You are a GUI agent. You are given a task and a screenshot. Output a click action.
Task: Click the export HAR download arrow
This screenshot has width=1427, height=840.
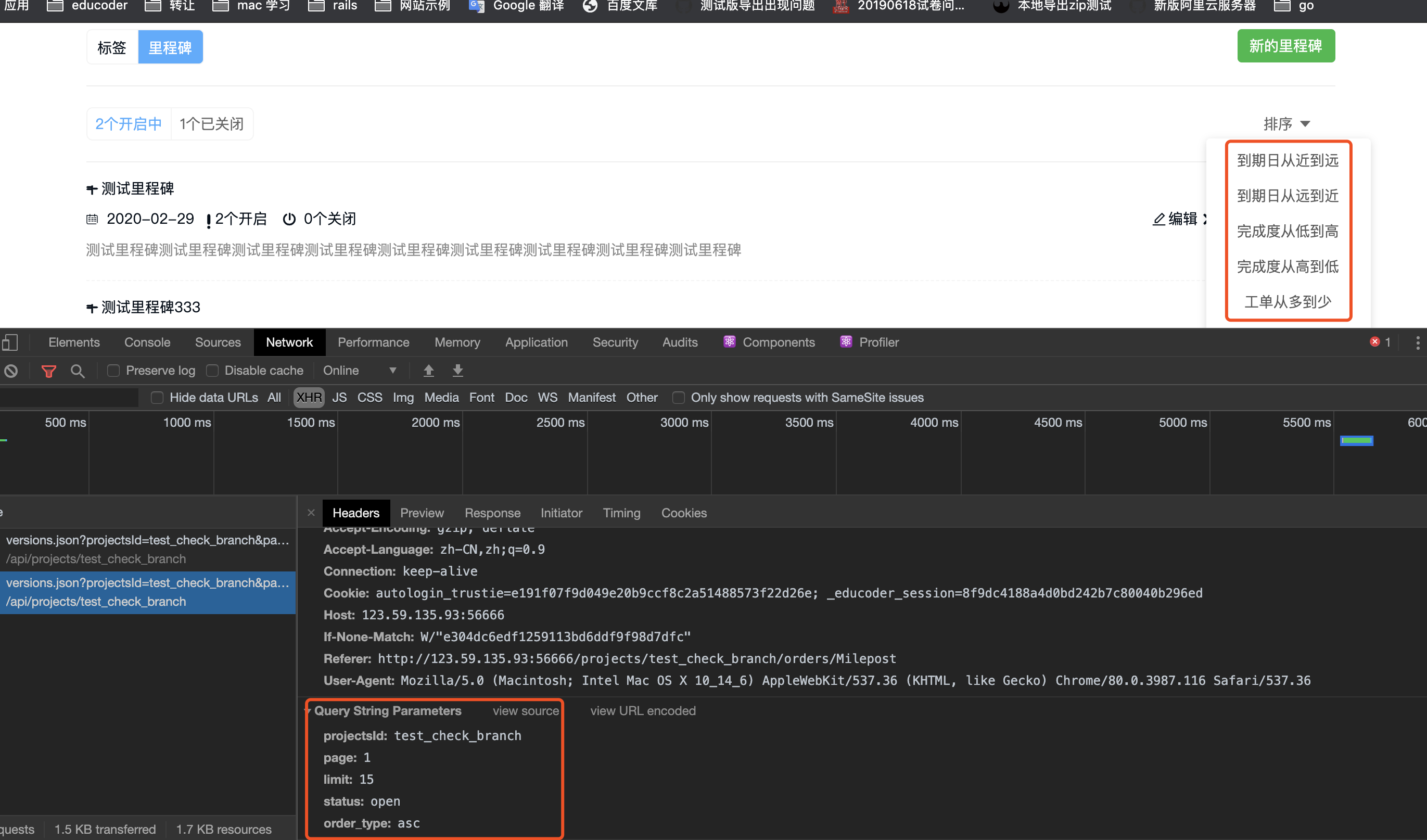tap(458, 371)
